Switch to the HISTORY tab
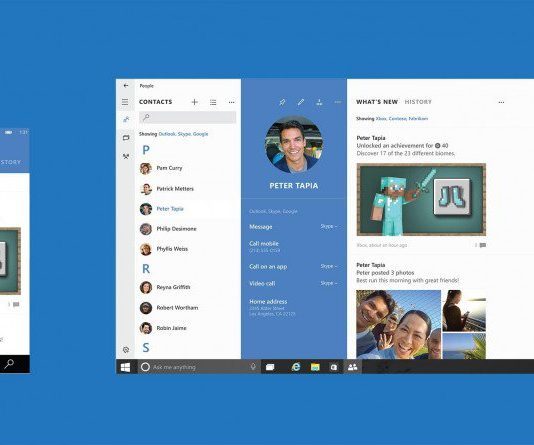Image resolution: width=534 pixels, height=445 pixels. [418, 102]
